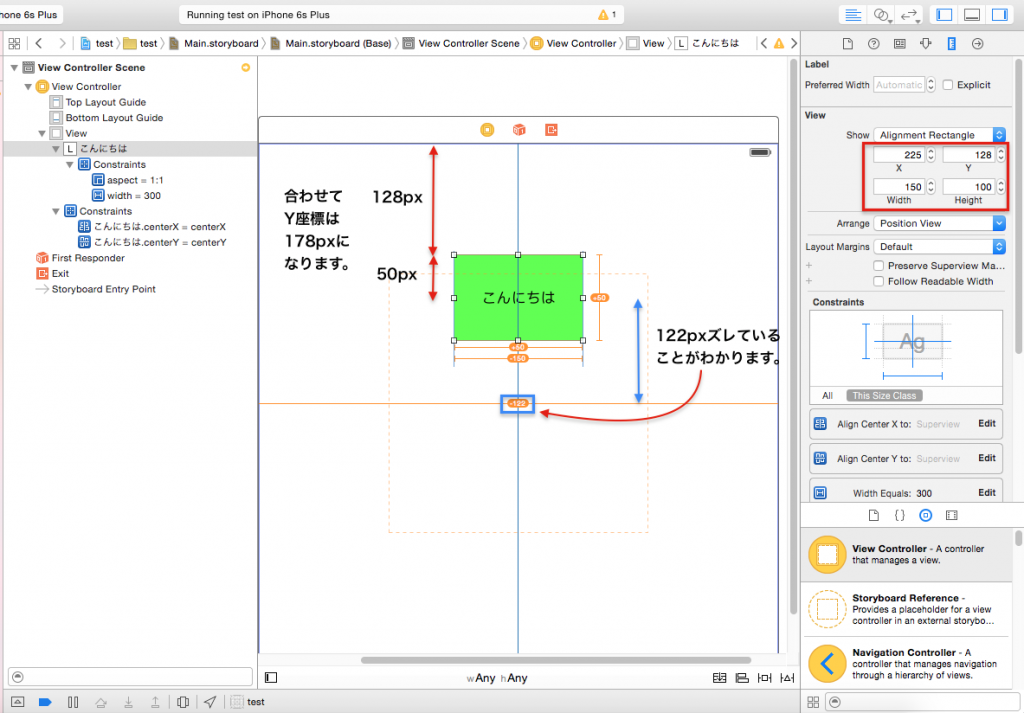Image resolution: width=1024 pixels, height=713 pixels.
Task: Select This Size Class constraints tab
Action: (883, 396)
